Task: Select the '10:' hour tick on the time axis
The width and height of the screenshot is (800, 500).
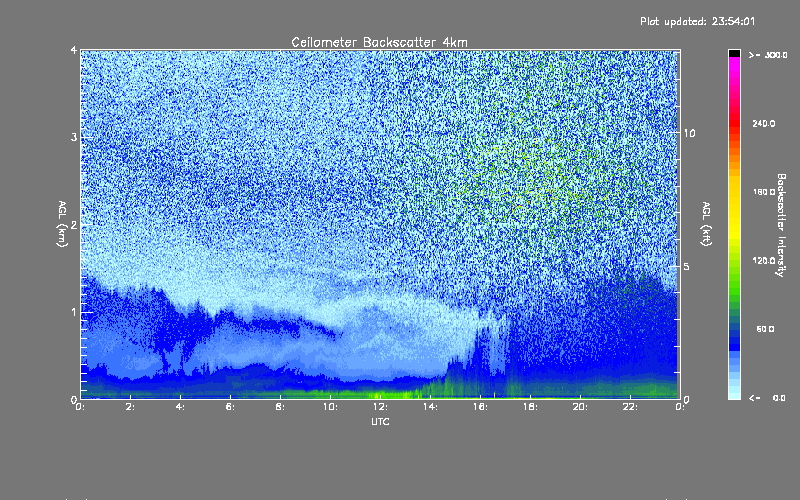Action: coord(330,407)
